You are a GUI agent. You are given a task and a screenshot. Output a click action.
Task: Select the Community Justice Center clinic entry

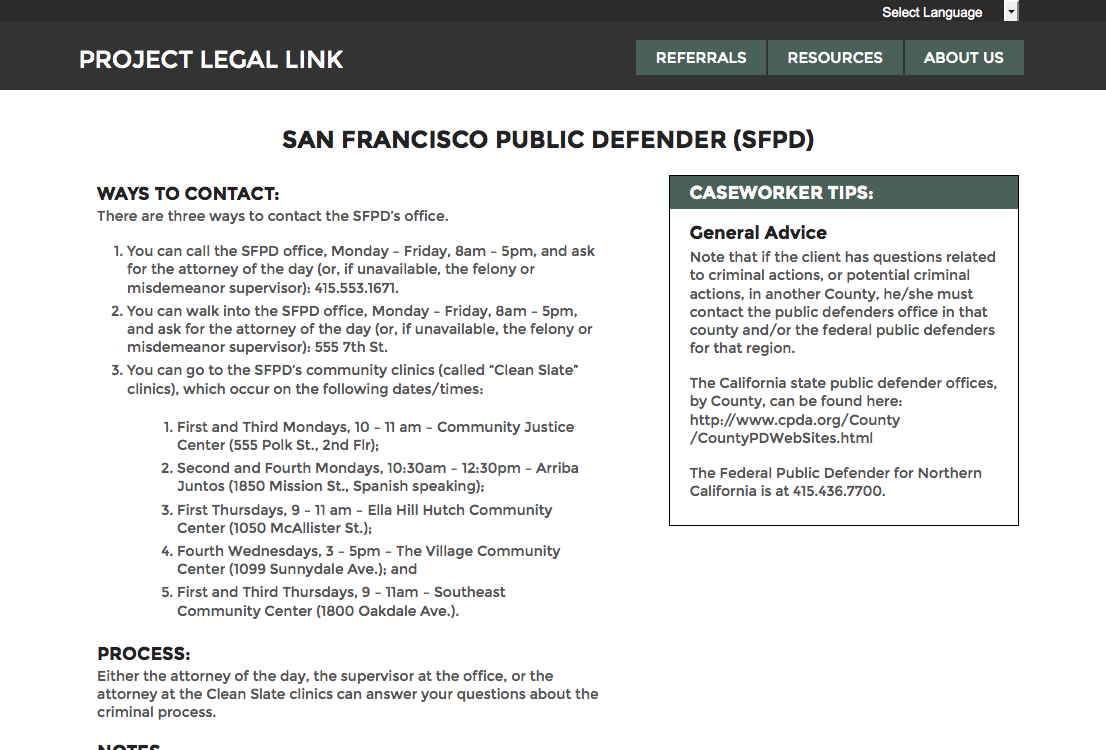(x=375, y=436)
